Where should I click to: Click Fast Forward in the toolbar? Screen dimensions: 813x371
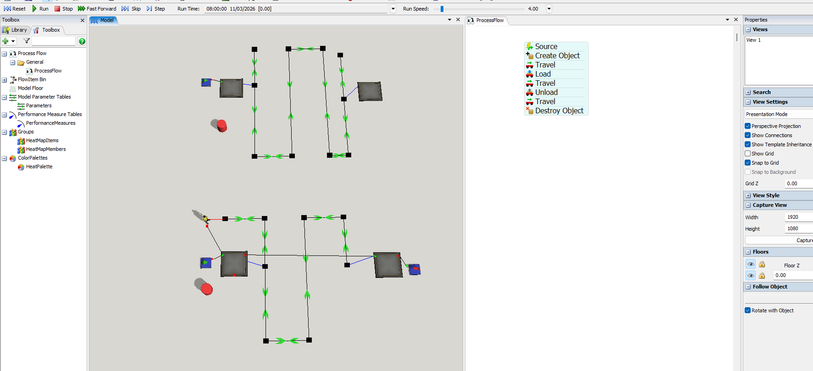click(97, 9)
